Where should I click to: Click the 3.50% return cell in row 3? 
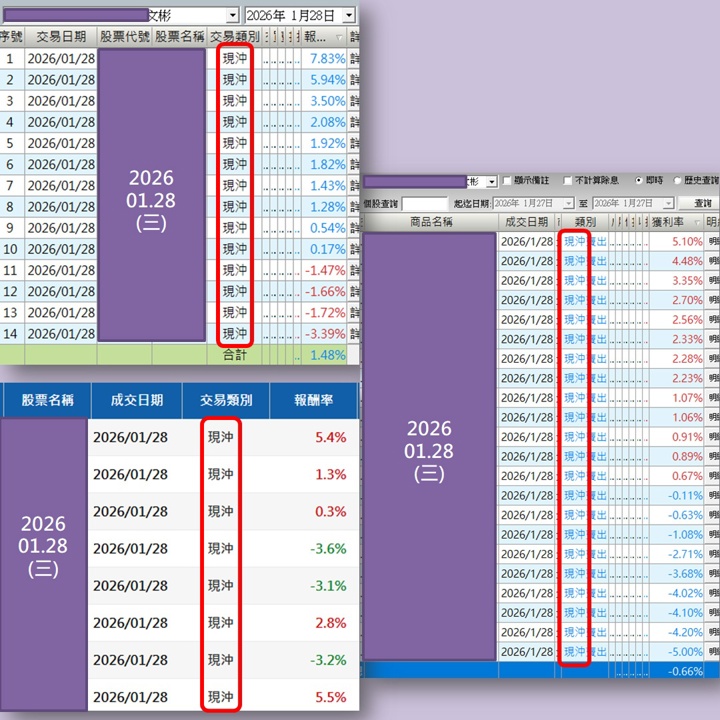(324, 101)
